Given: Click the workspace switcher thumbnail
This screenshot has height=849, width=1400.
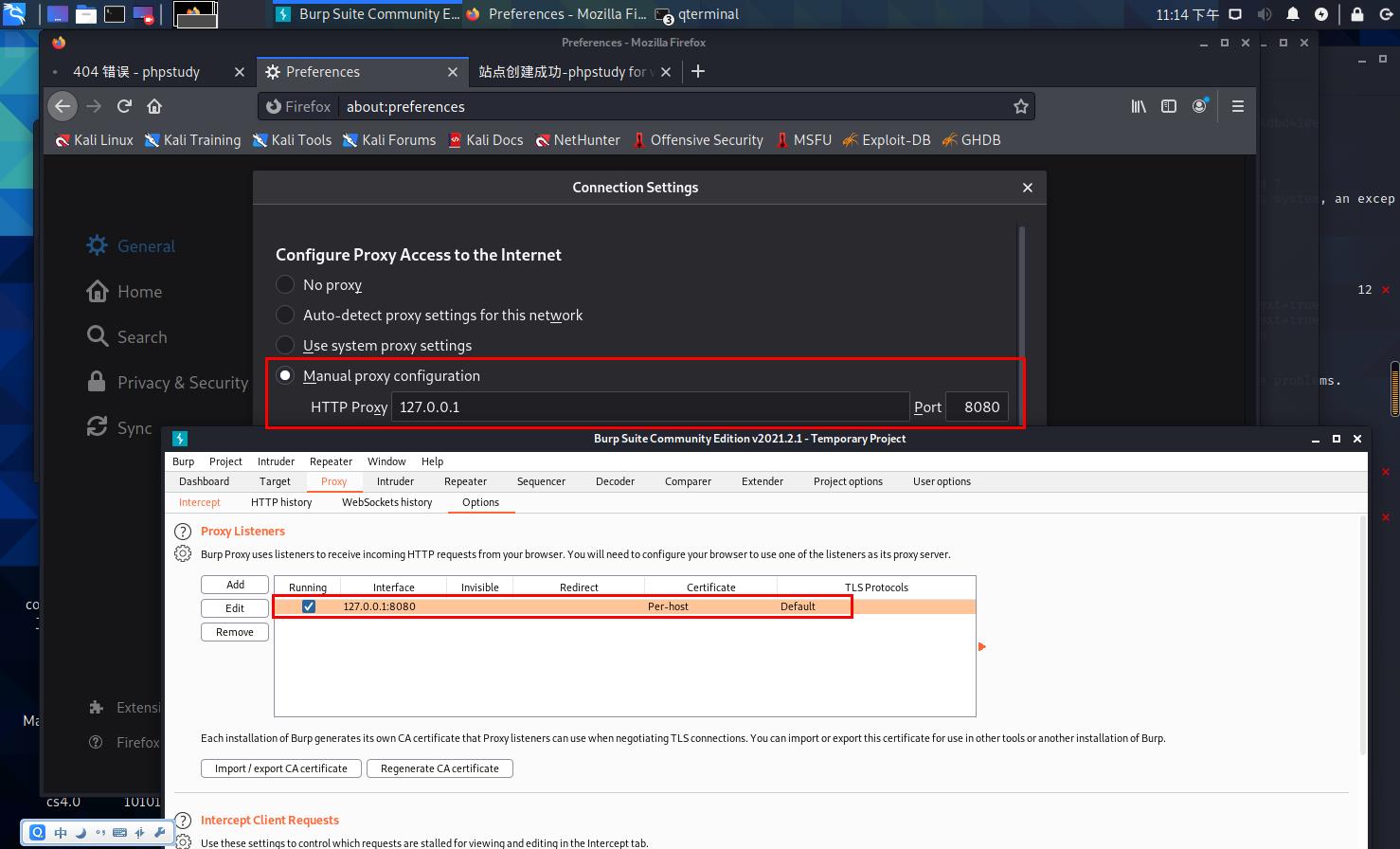Looking at the screenshot, I should (x=196, y=14).
